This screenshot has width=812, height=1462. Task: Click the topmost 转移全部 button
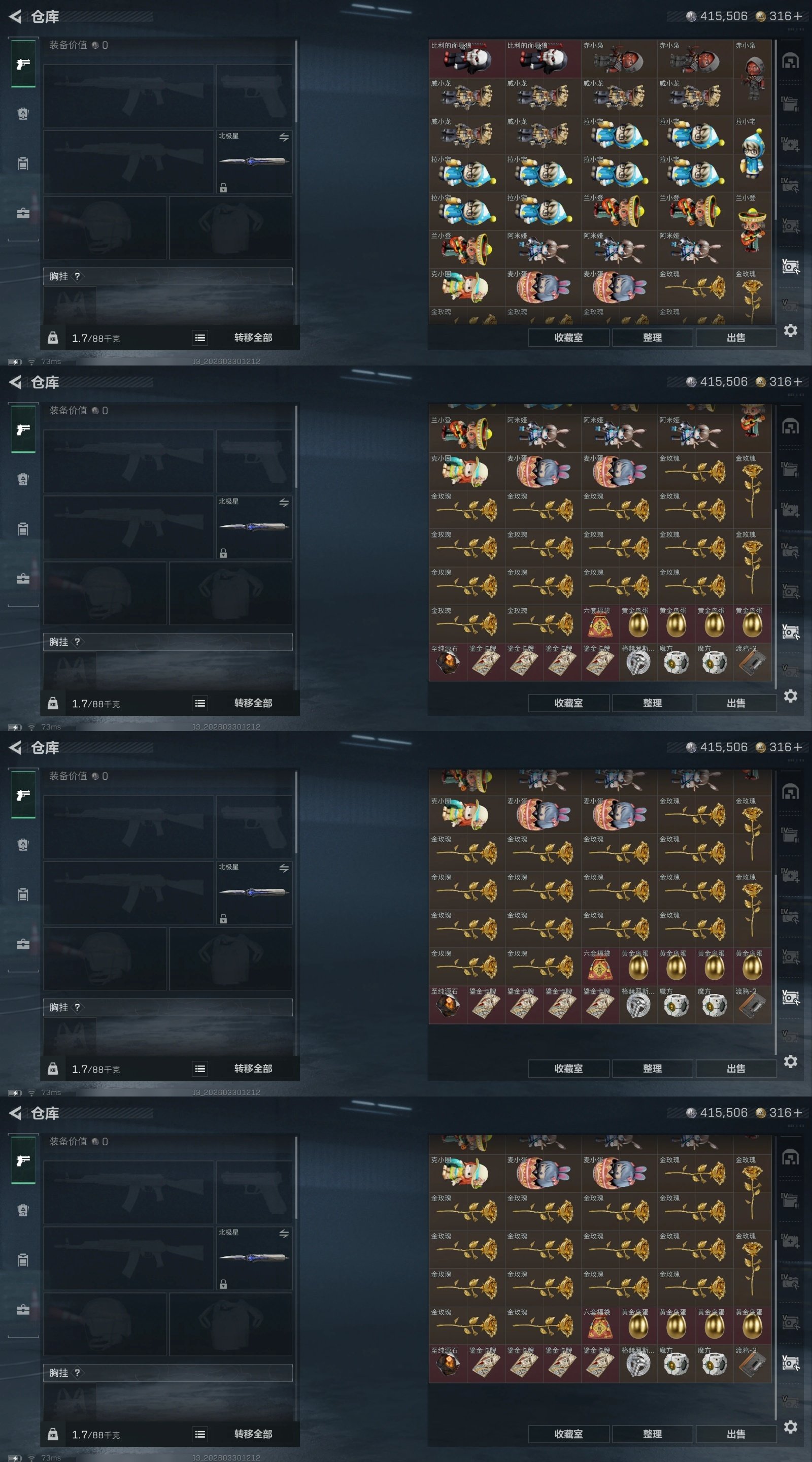[253, 338]
